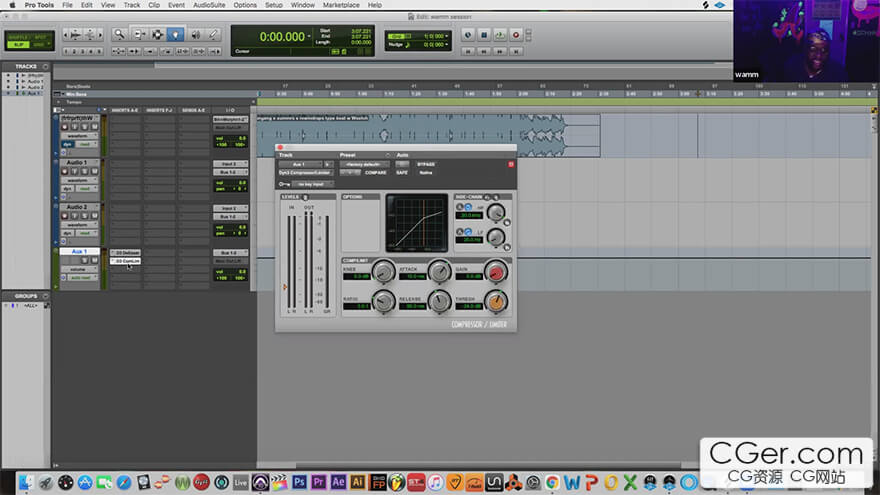Viewport: 880px width, 495px height.
Task: Open the Aux 1 input bus selector
Action: [230, 253]
